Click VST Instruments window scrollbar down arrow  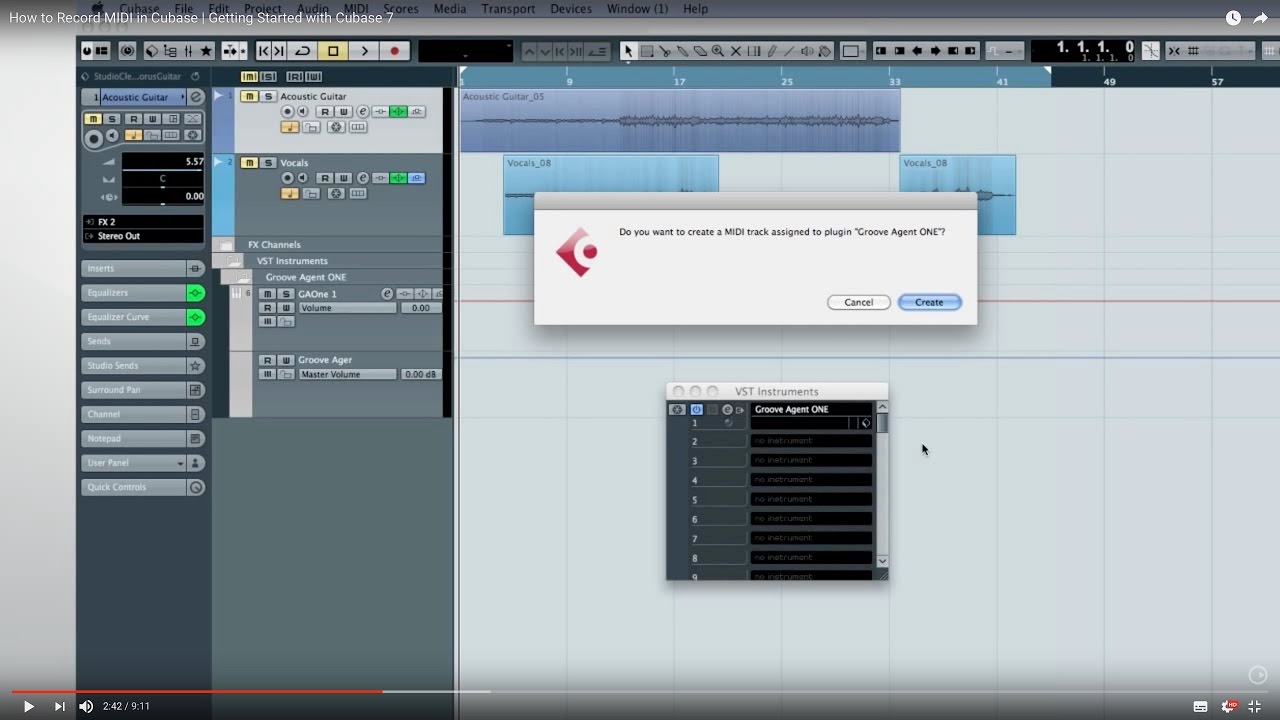click(882, 561)
